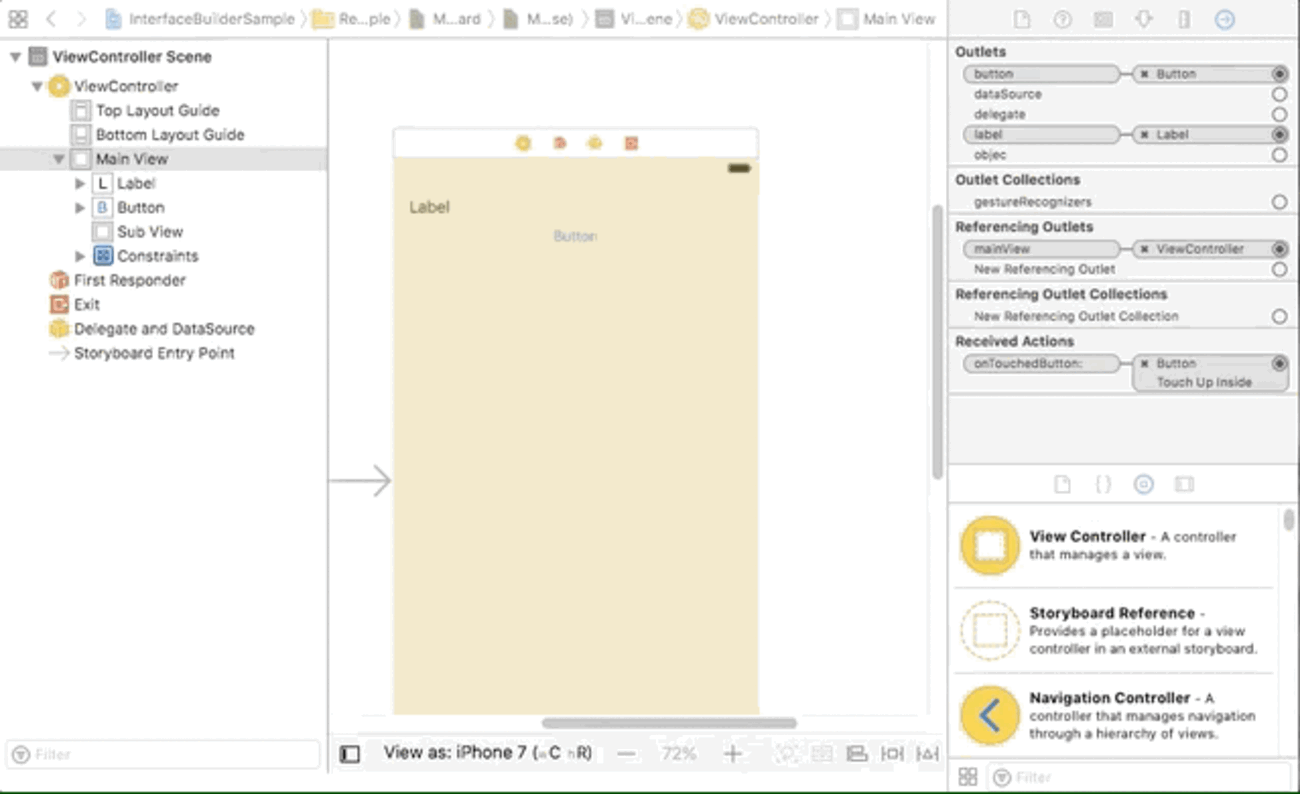
Task: Click View as: iPhone 7 button
Action: coord(487,753)
